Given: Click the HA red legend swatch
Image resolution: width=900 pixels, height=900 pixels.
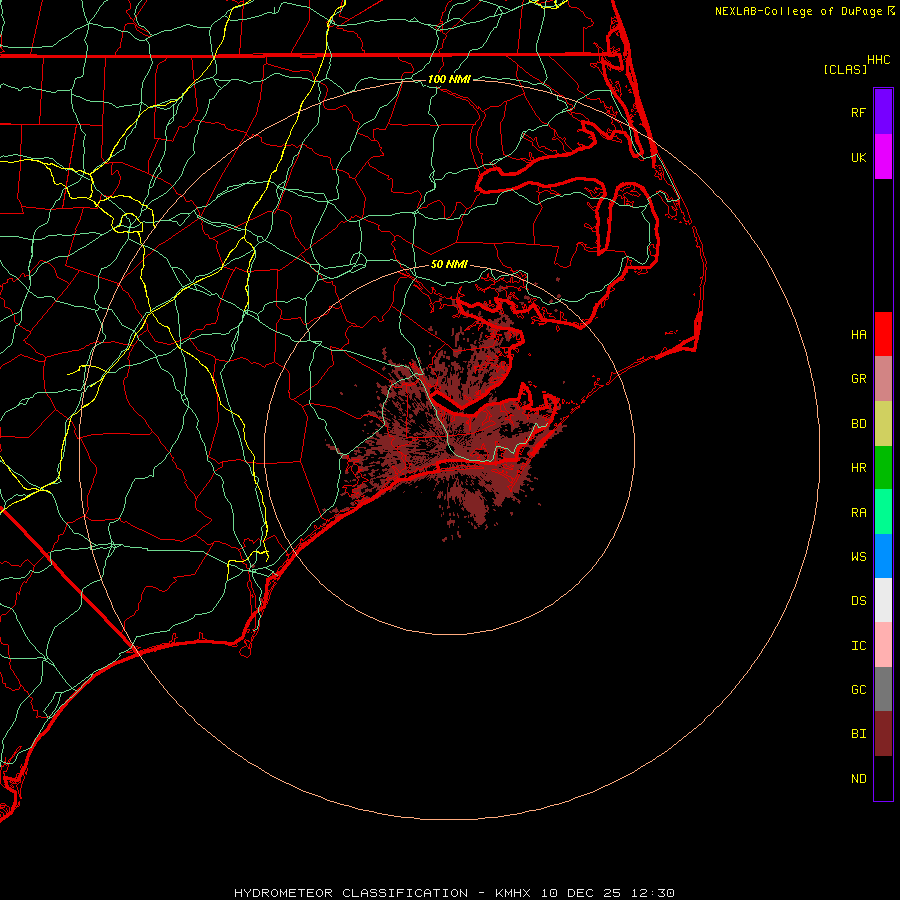Looking at the screenshot, I should 883,334.
